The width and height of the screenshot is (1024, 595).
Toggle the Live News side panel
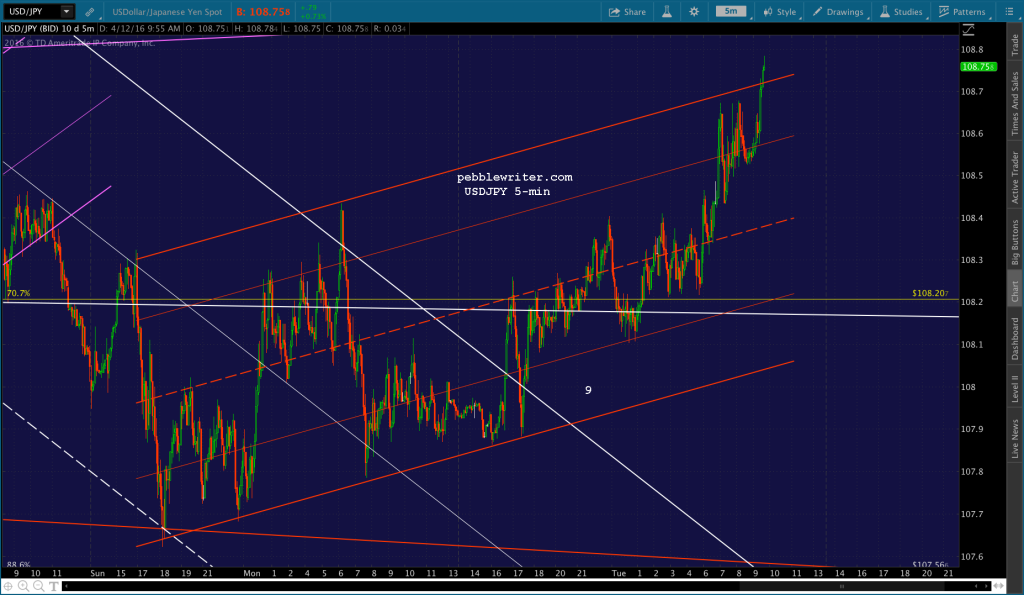[1015, 438]
